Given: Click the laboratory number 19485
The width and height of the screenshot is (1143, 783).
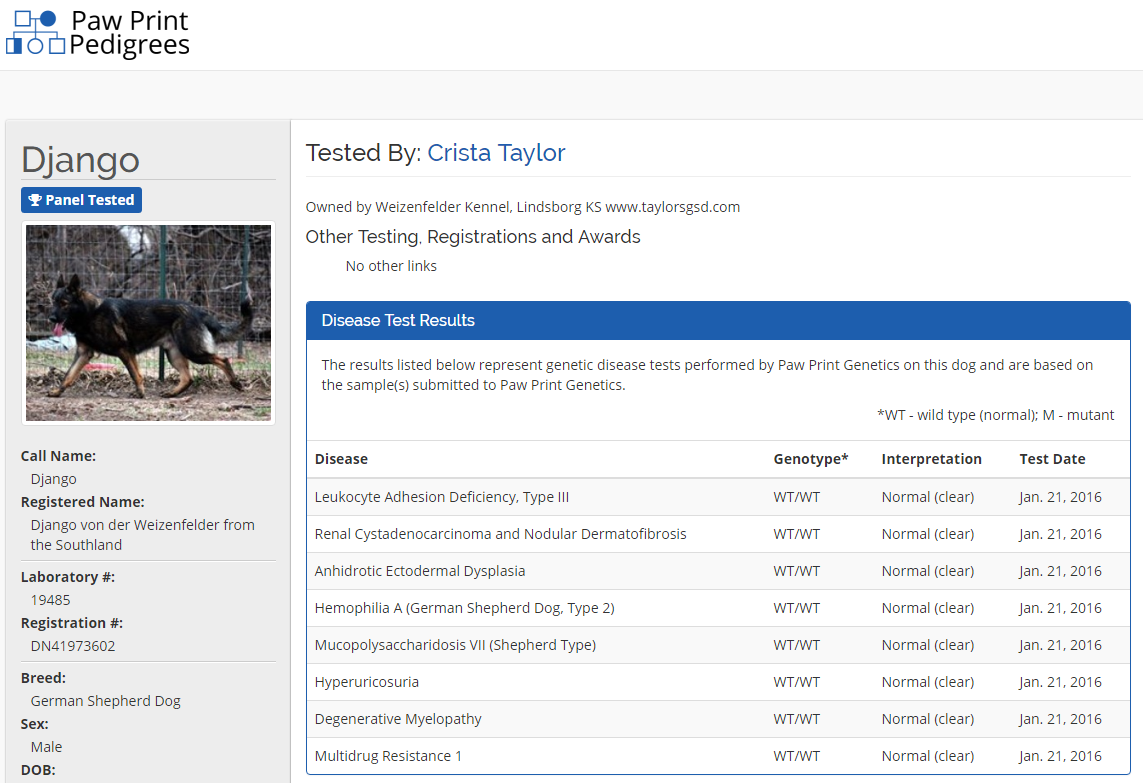Looking at the screenshot, I should pyautogui.click(x=50, y=600).
